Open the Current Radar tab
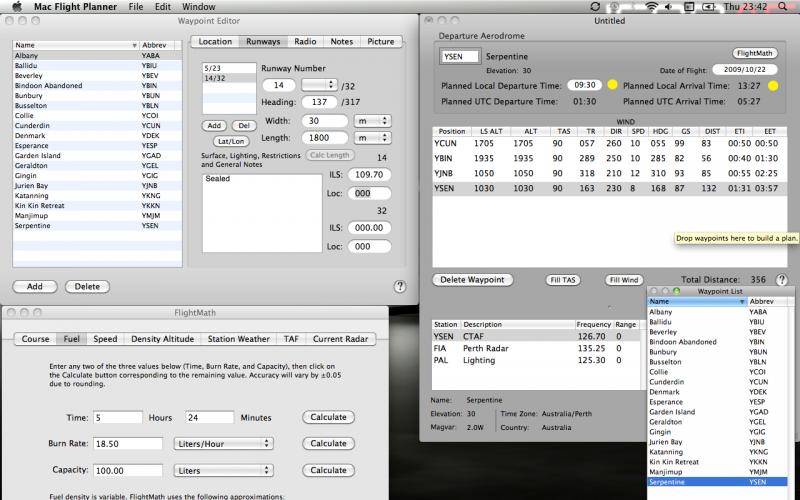Viewport: 800px width, 500px height. pos(340,339)
